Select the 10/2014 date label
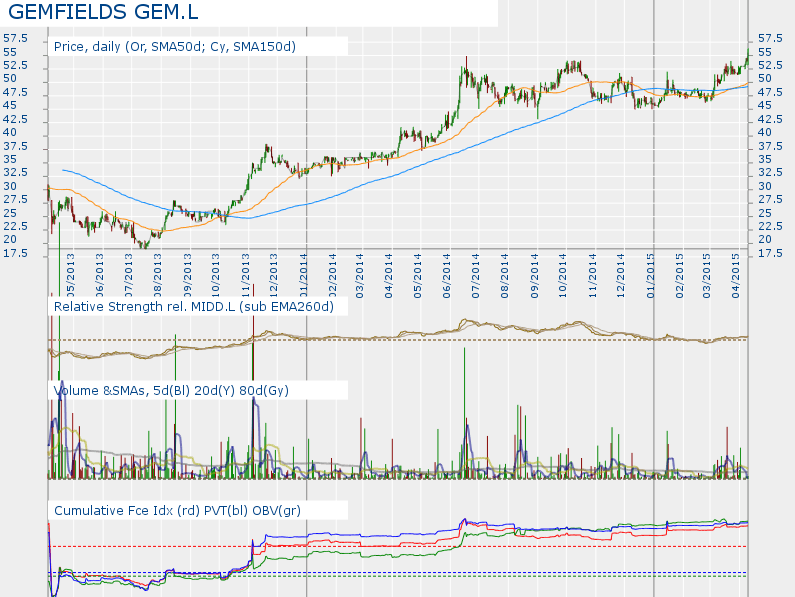Image resolution: width=795 pixels, height=597 pixels. coord(563,275)
